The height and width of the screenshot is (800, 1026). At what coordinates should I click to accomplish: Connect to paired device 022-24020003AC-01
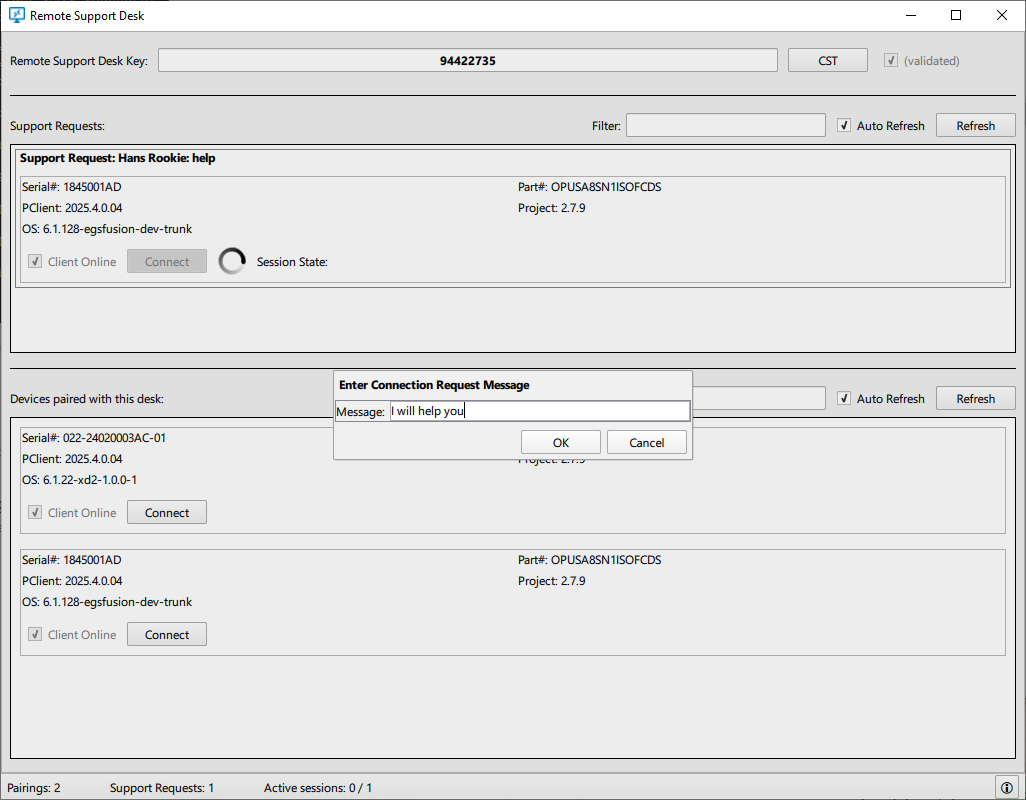166,513
